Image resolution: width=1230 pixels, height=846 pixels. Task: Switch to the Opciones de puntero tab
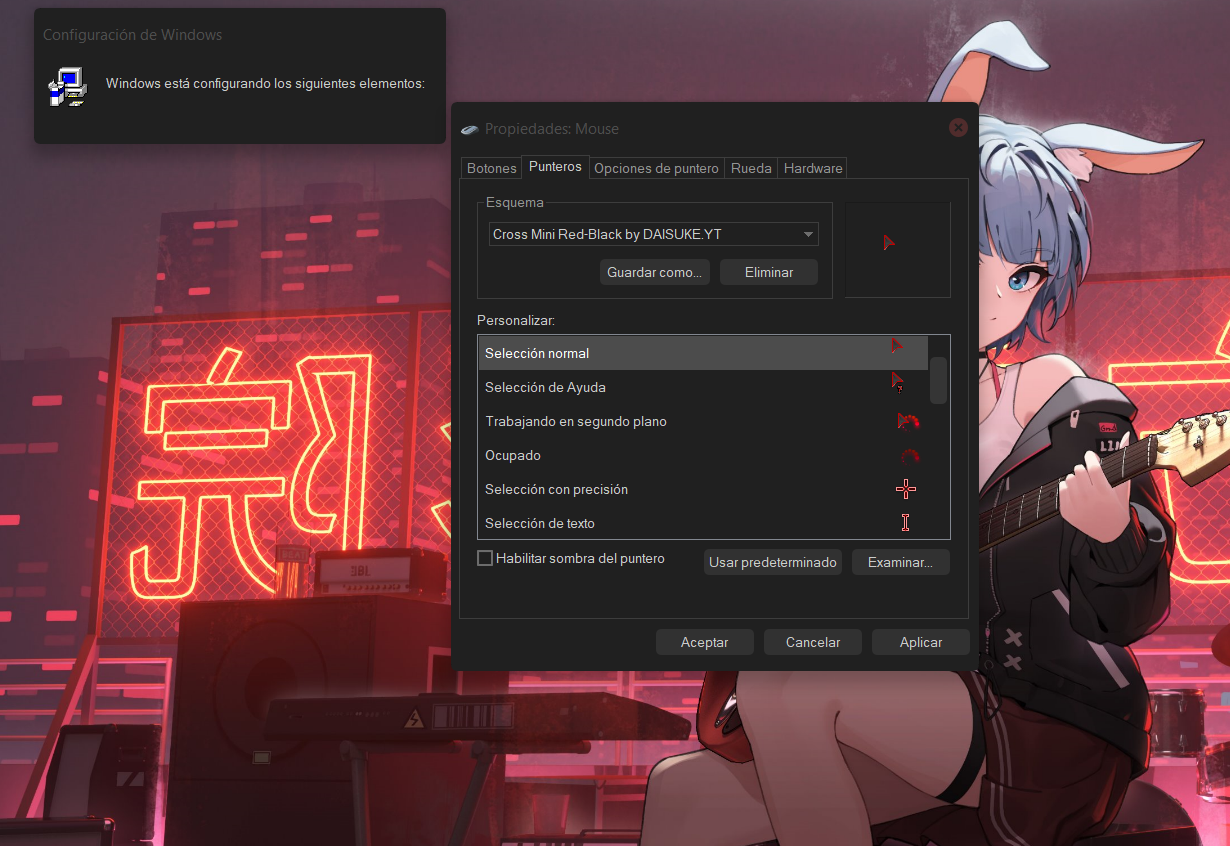pos(655,168)
